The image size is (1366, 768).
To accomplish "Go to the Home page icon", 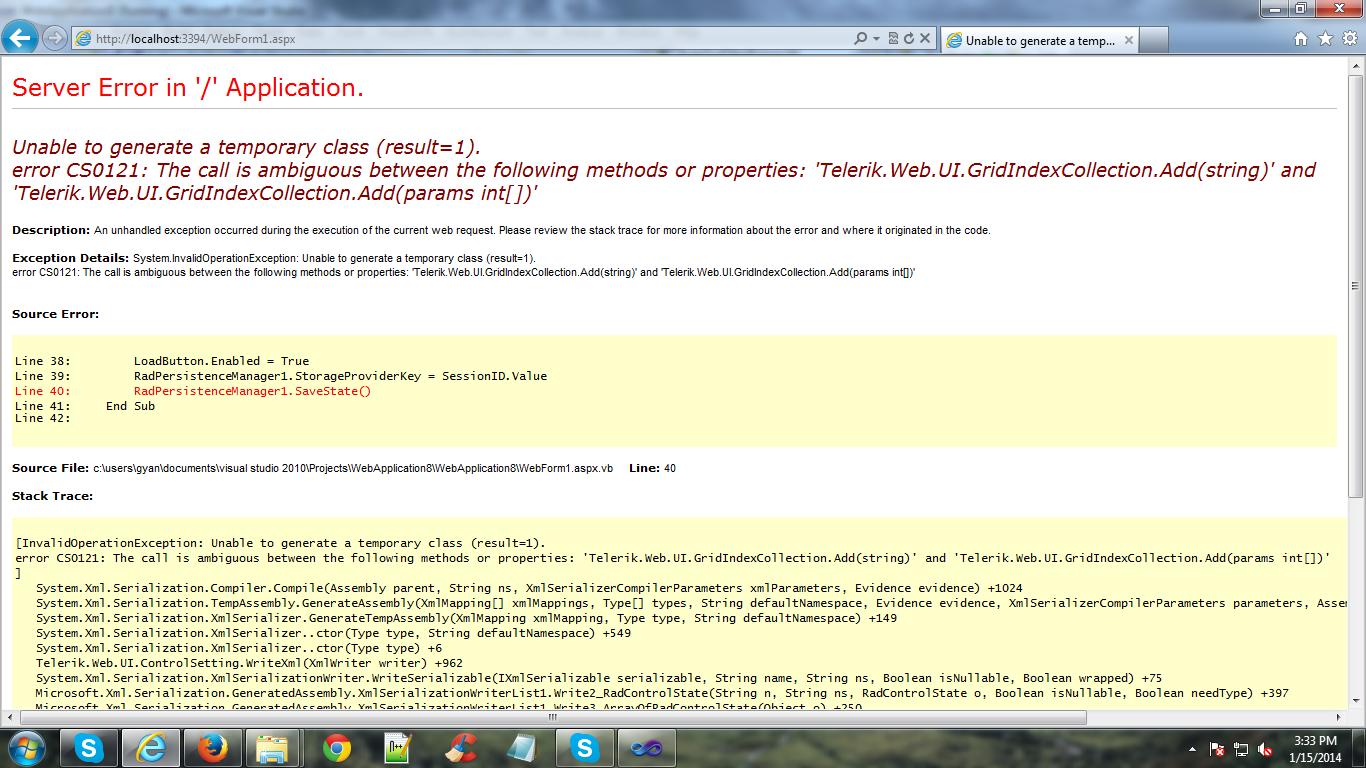I will click(1301, 39).
